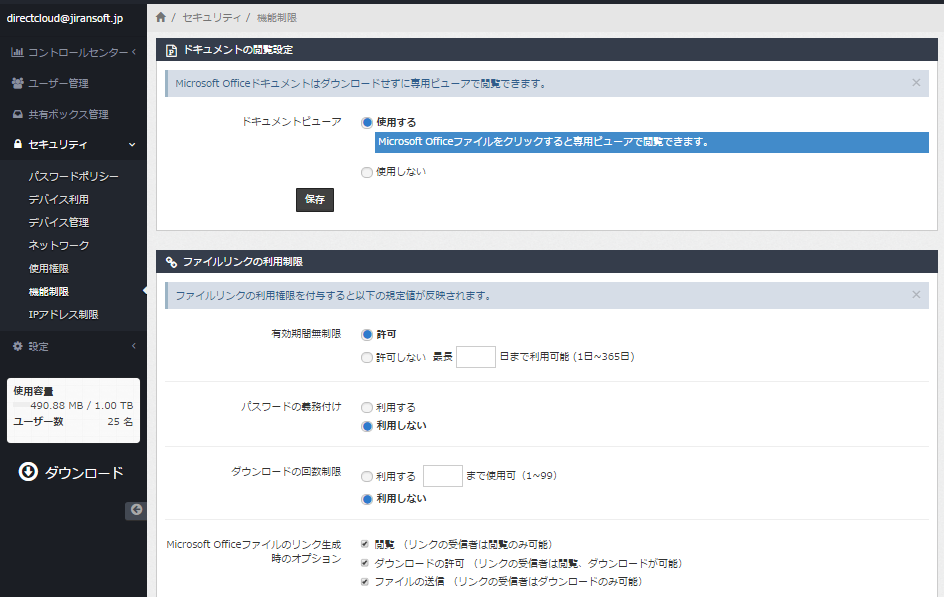
Task: Click the document icon in ドキュメントの閲覧設定 header
Action: point(172,50)
